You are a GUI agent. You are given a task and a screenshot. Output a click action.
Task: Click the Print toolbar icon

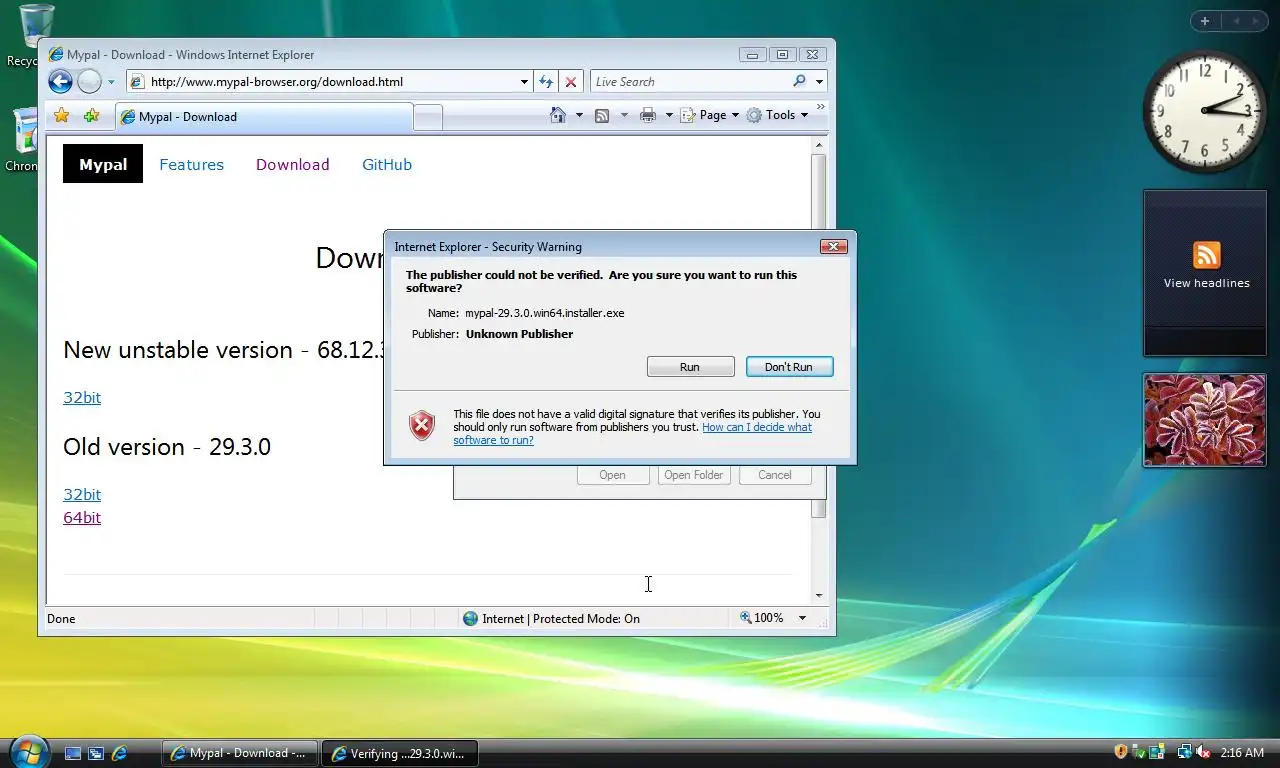click(648, 115)
